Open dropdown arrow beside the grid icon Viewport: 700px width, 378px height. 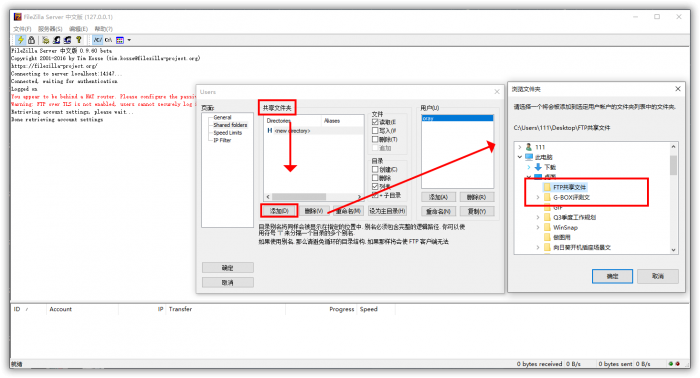tap(129, 40)
